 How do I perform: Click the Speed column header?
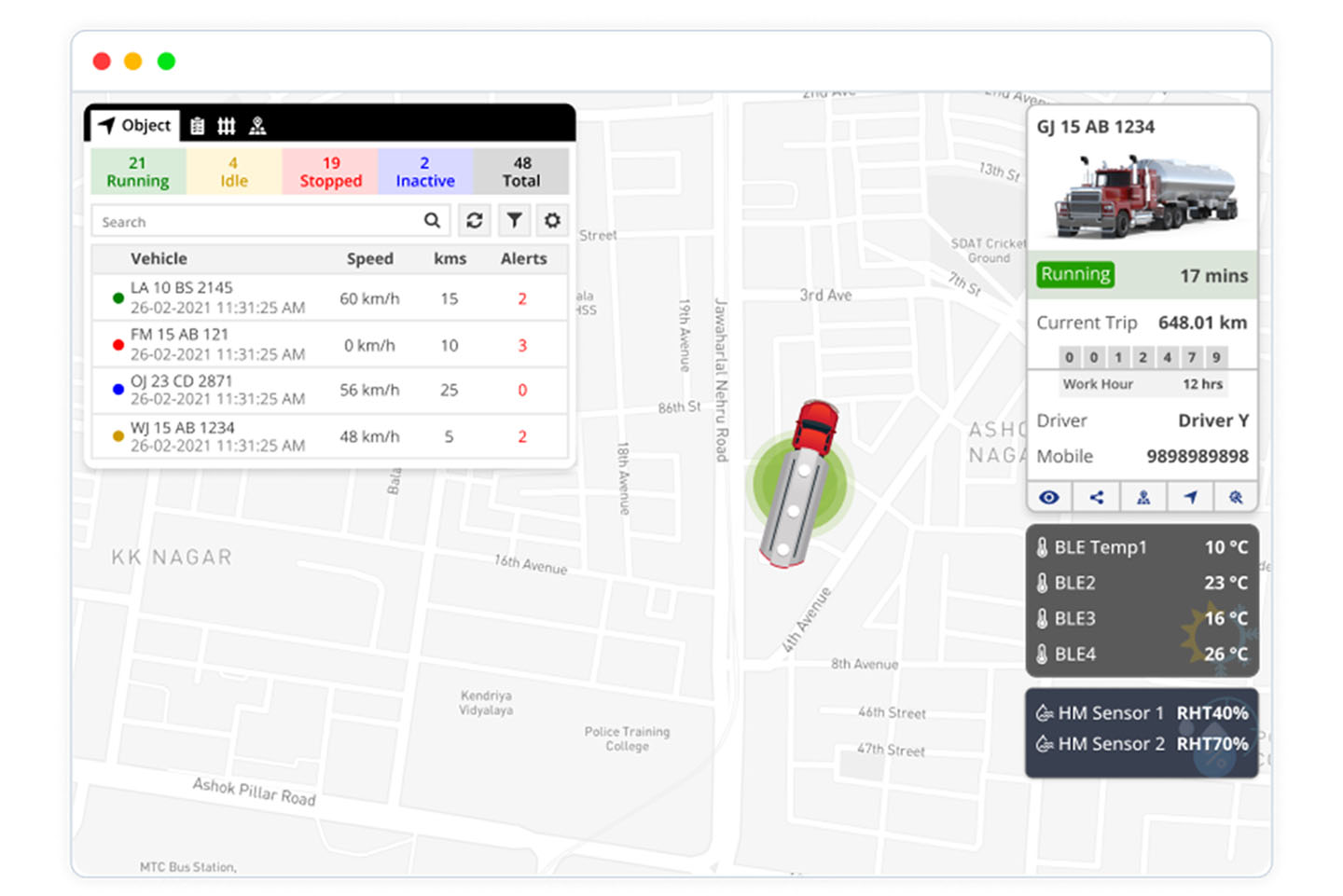370,258
